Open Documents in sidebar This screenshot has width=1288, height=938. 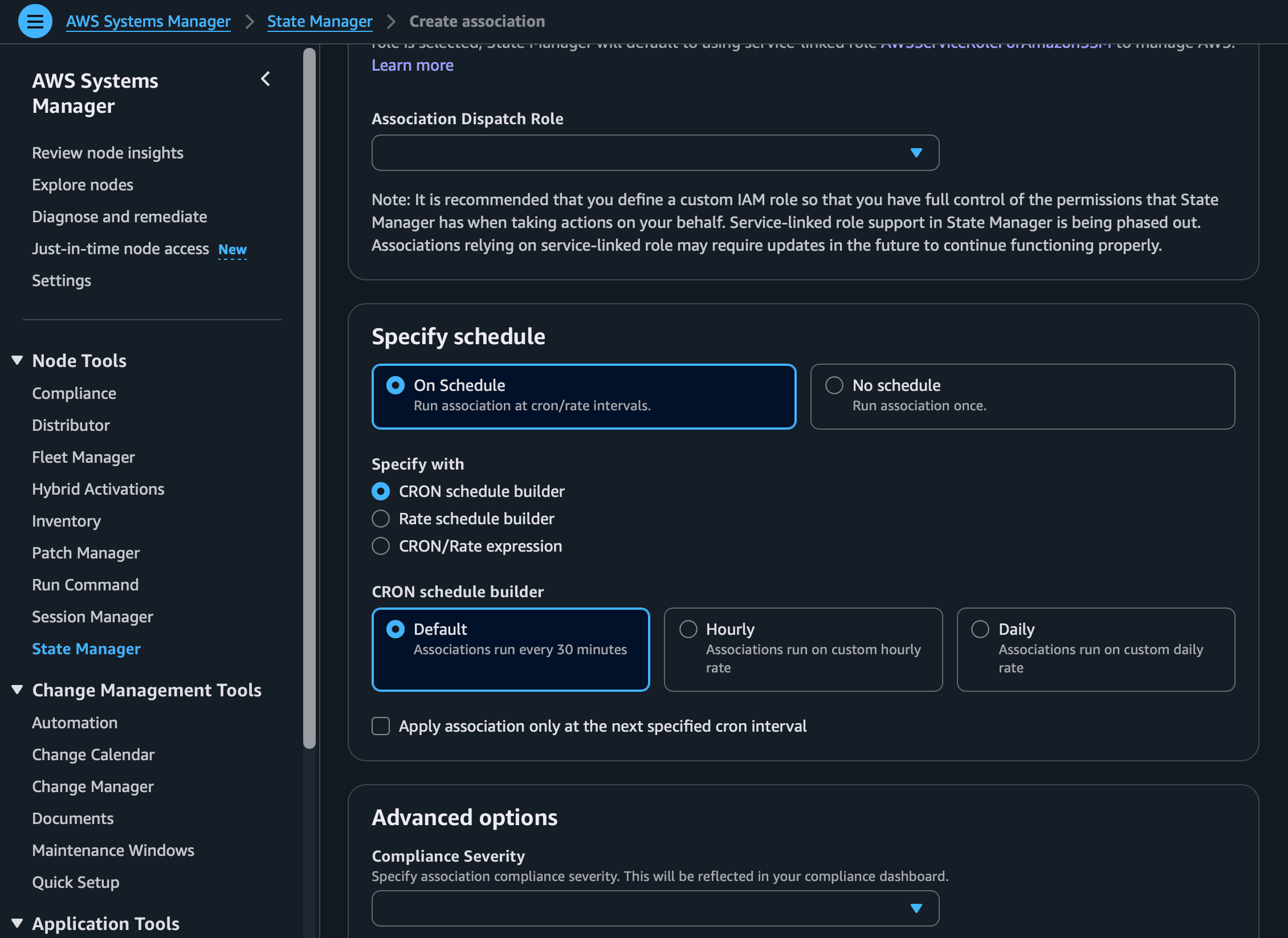(x=73, y=818)
